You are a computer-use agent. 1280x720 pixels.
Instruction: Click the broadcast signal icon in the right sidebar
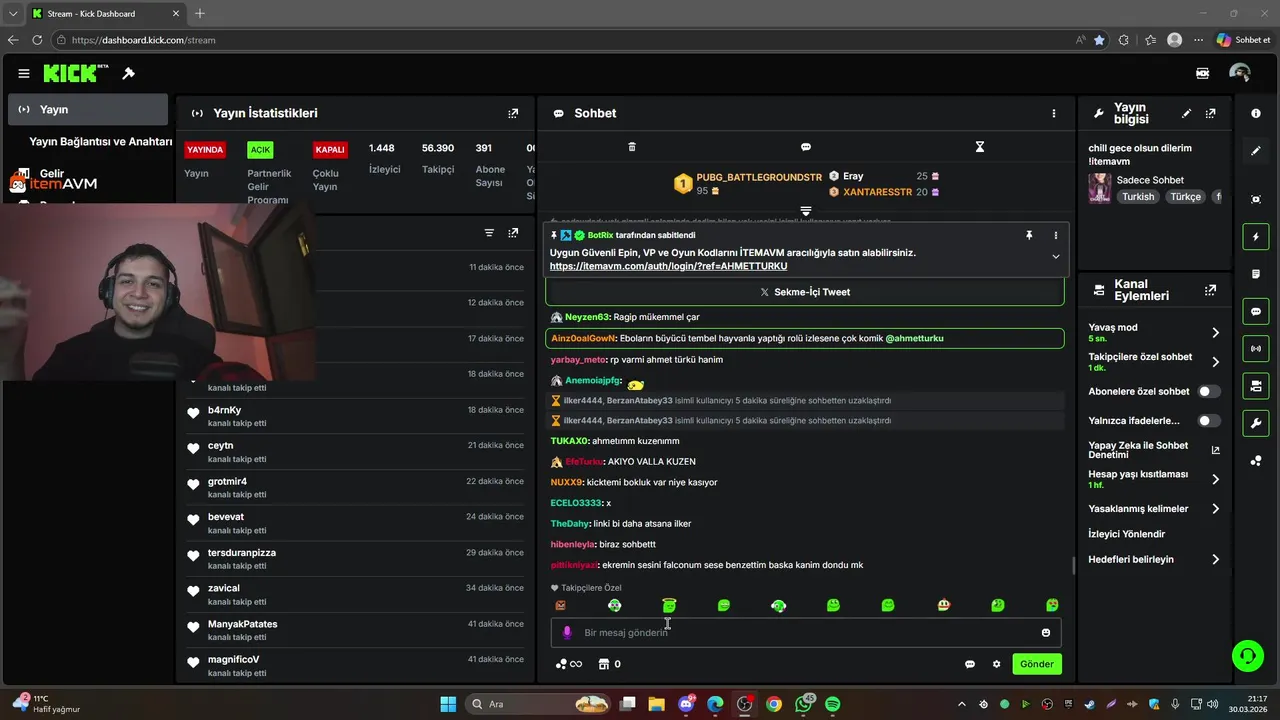(x=1256, y=349)
